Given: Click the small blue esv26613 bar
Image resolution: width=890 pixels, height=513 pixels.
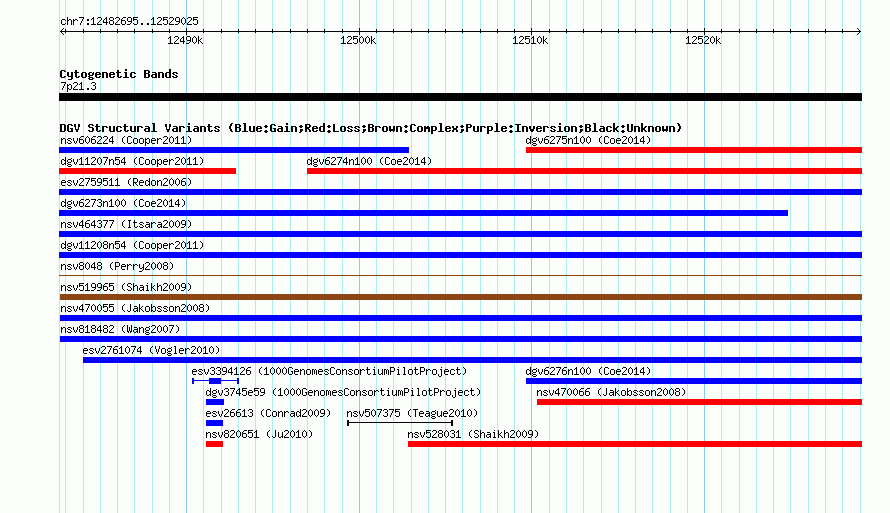Looking at the screenshot, I should click(215, 423).
